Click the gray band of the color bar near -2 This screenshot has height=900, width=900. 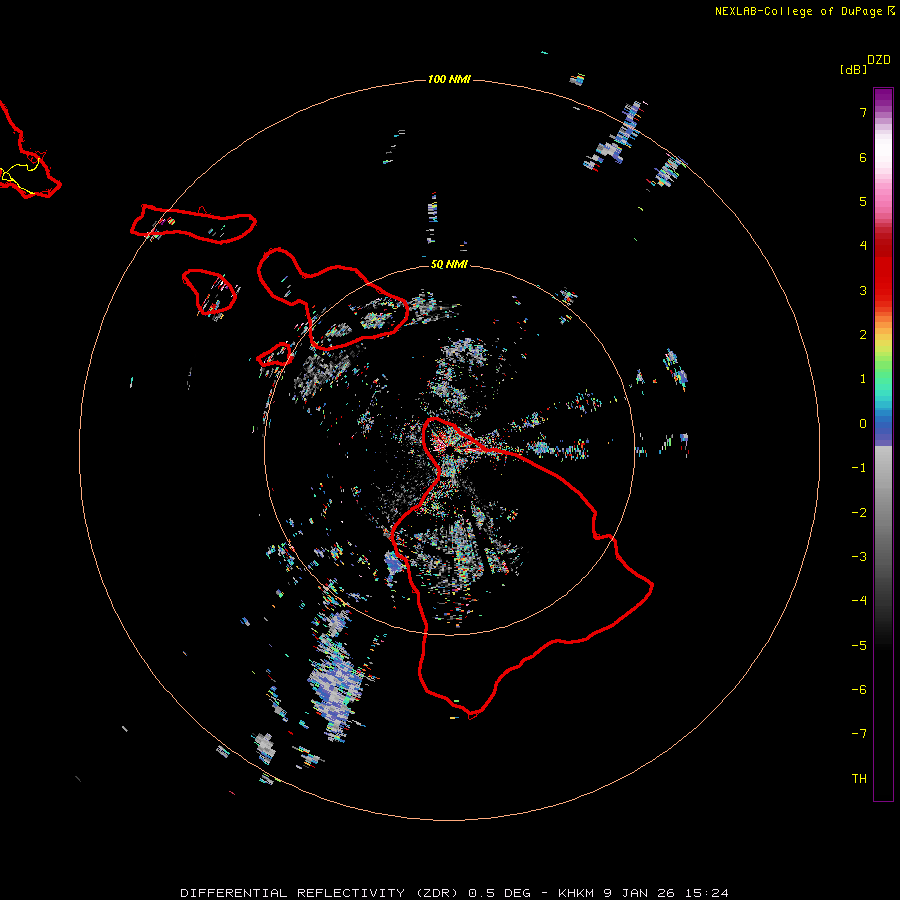pos(883,512)
